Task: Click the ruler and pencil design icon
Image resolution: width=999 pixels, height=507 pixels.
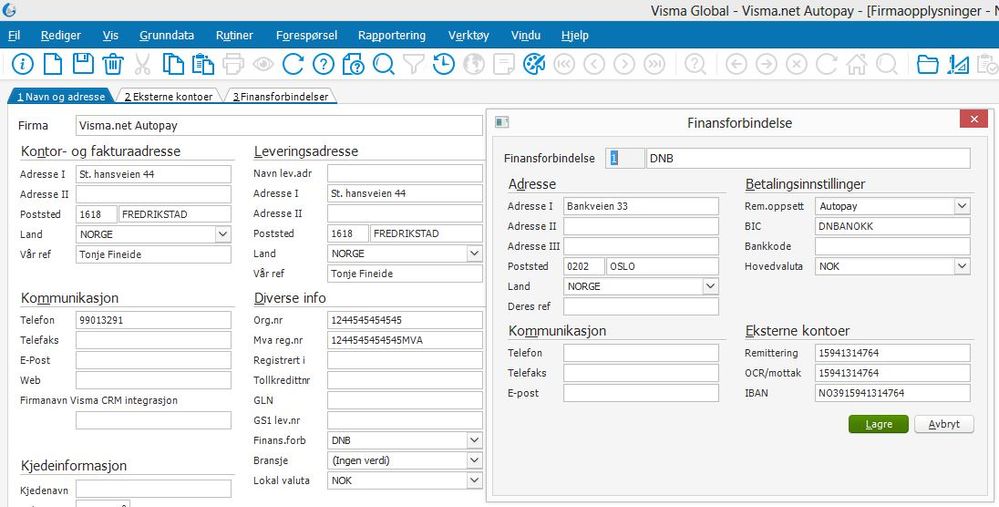Action: click(x=958, y=64)
